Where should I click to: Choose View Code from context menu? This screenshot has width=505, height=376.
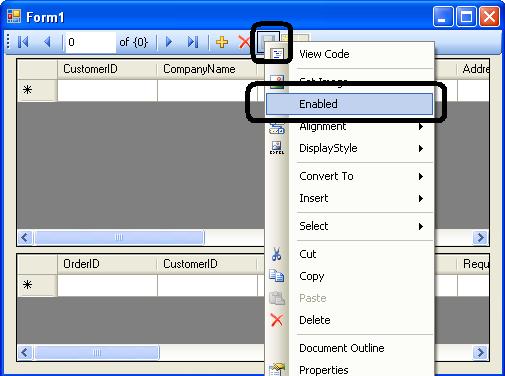(x=350, y=54)
